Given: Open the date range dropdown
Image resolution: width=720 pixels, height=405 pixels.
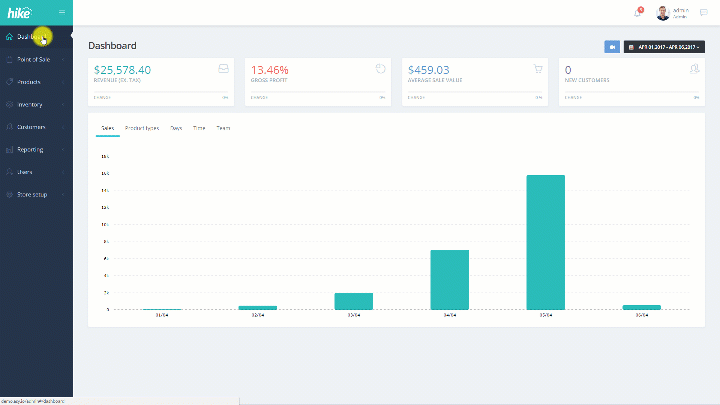Looking at the screenshot, I should (664, 47).
